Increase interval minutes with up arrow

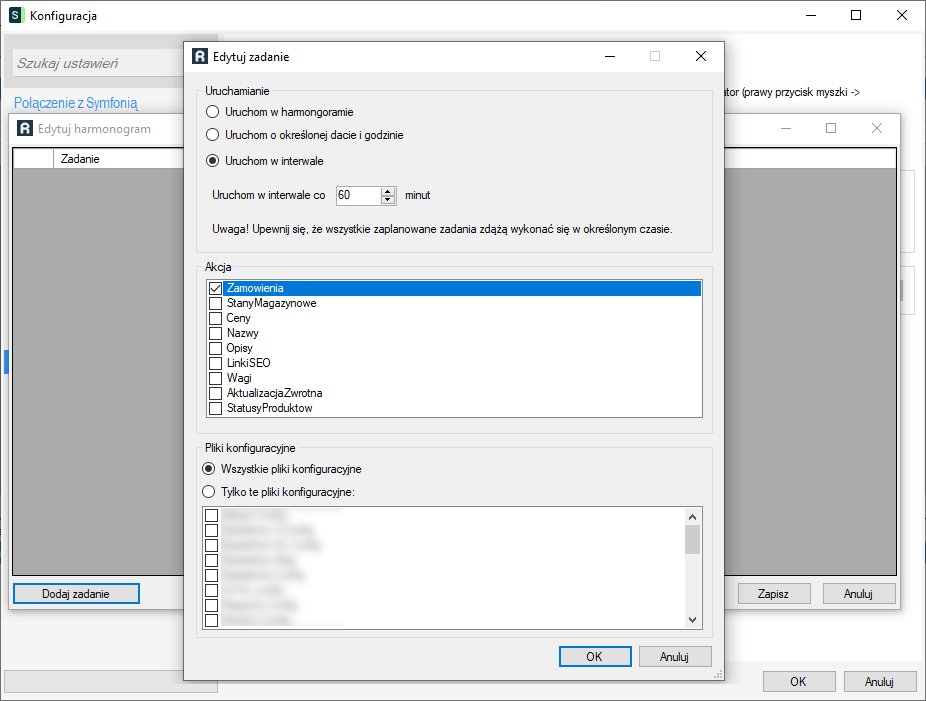[x=388, y=191]
